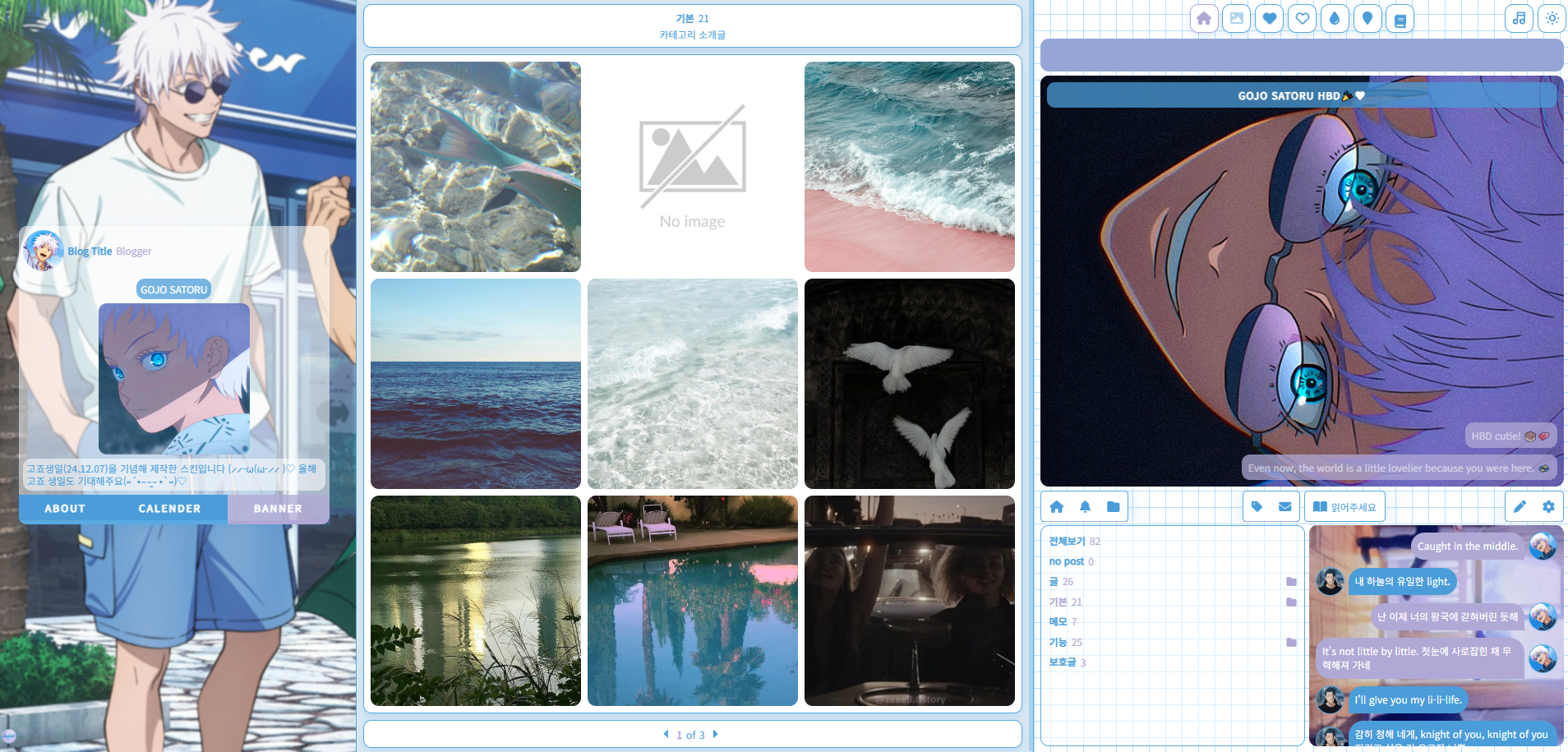Click the It's not little by little message
The image size is (1568, 752).
[x=1419, y=658]
